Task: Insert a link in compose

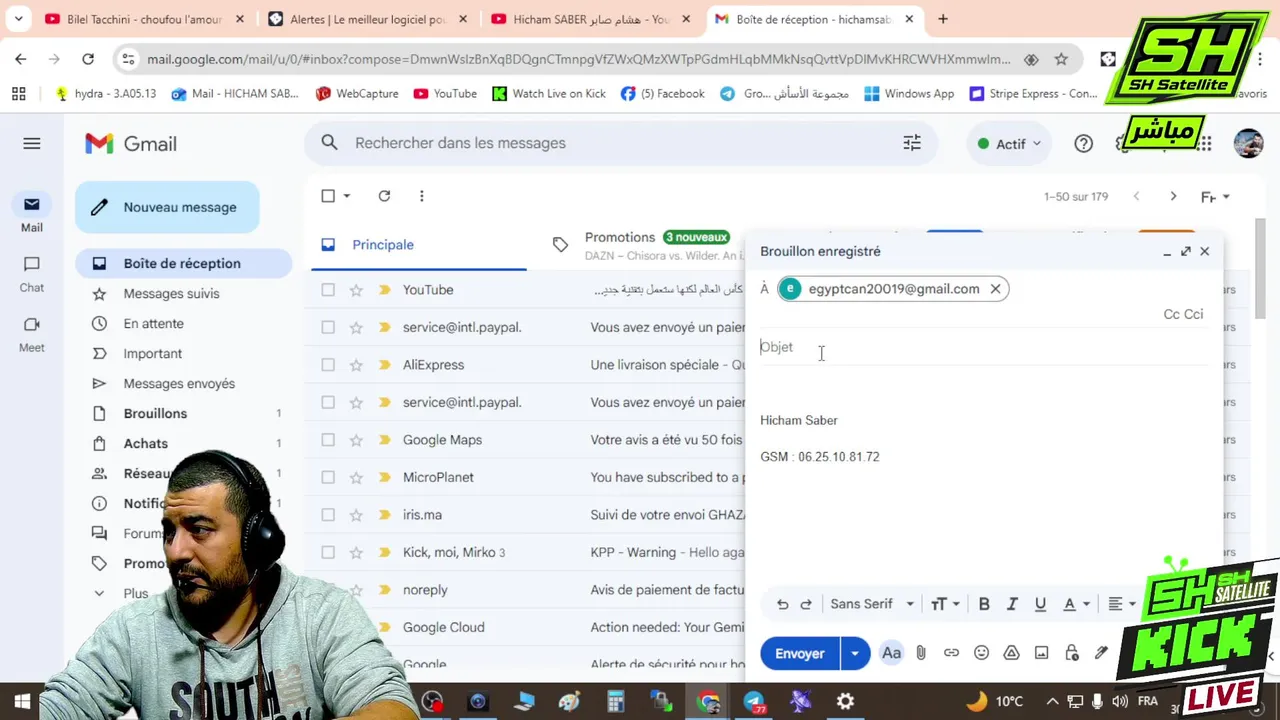Action: pyautogui.click(x=951, y=653)
